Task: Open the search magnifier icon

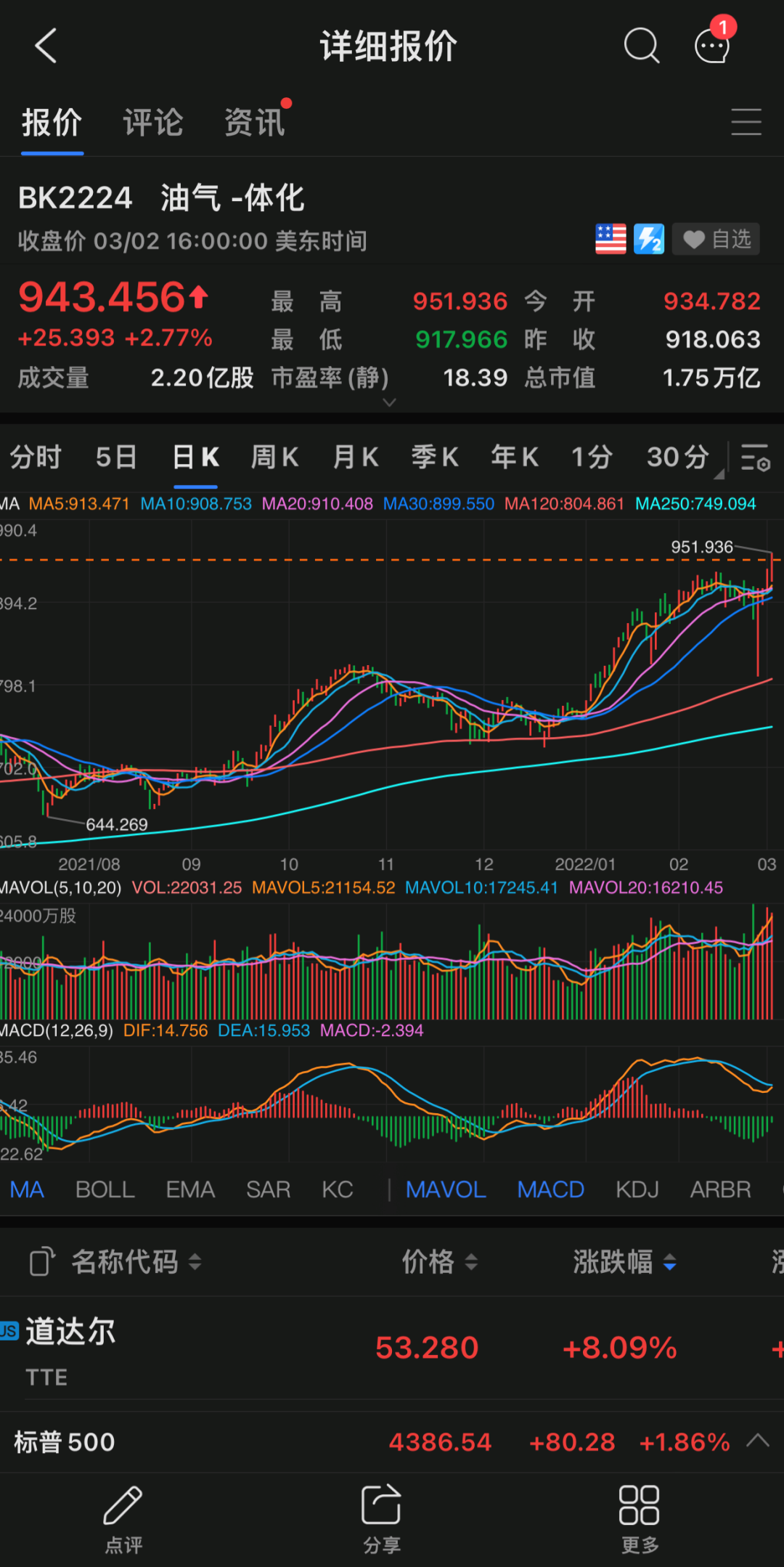Action: 642,46
